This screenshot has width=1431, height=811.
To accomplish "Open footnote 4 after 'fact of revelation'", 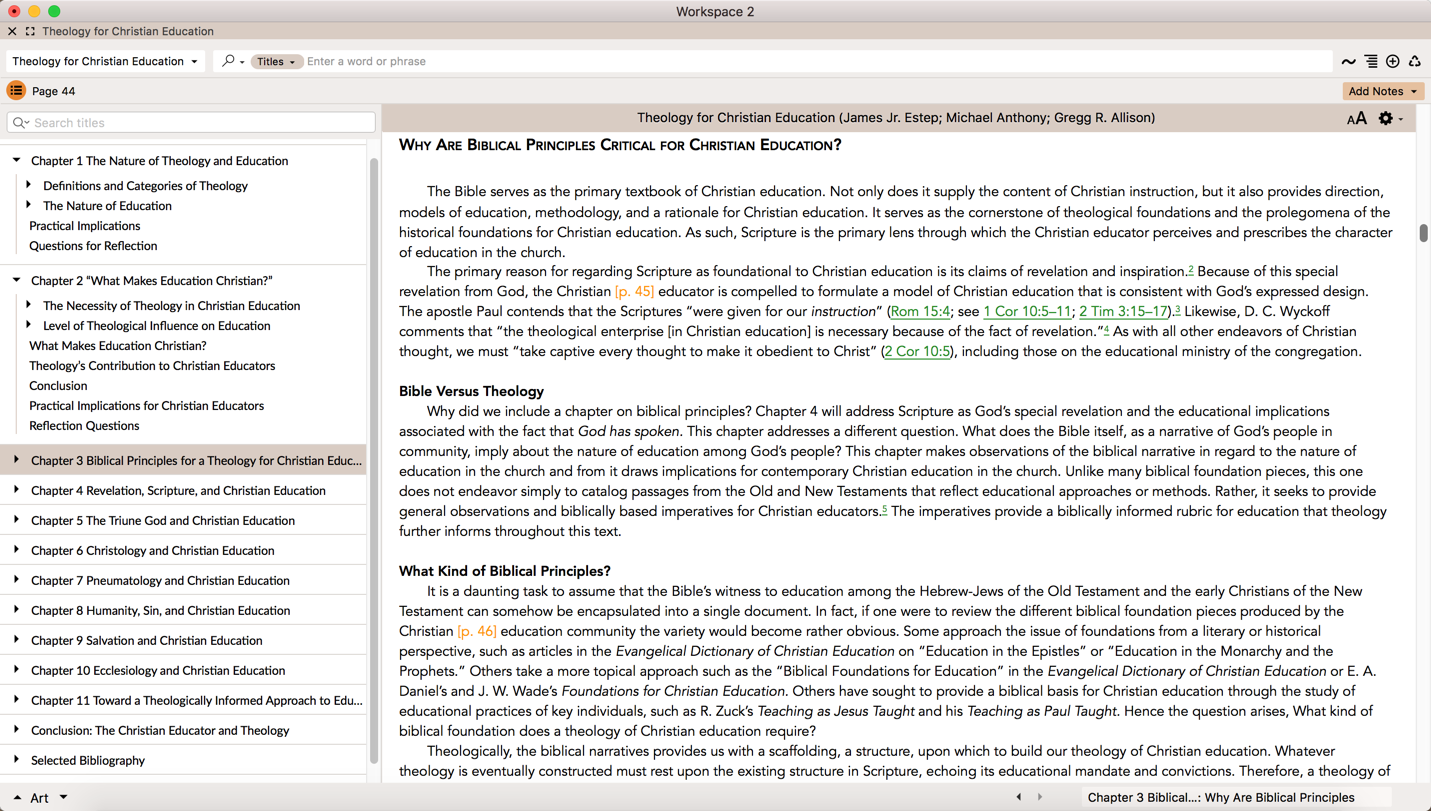I will pyautogui.click(x=1106, y=329).
